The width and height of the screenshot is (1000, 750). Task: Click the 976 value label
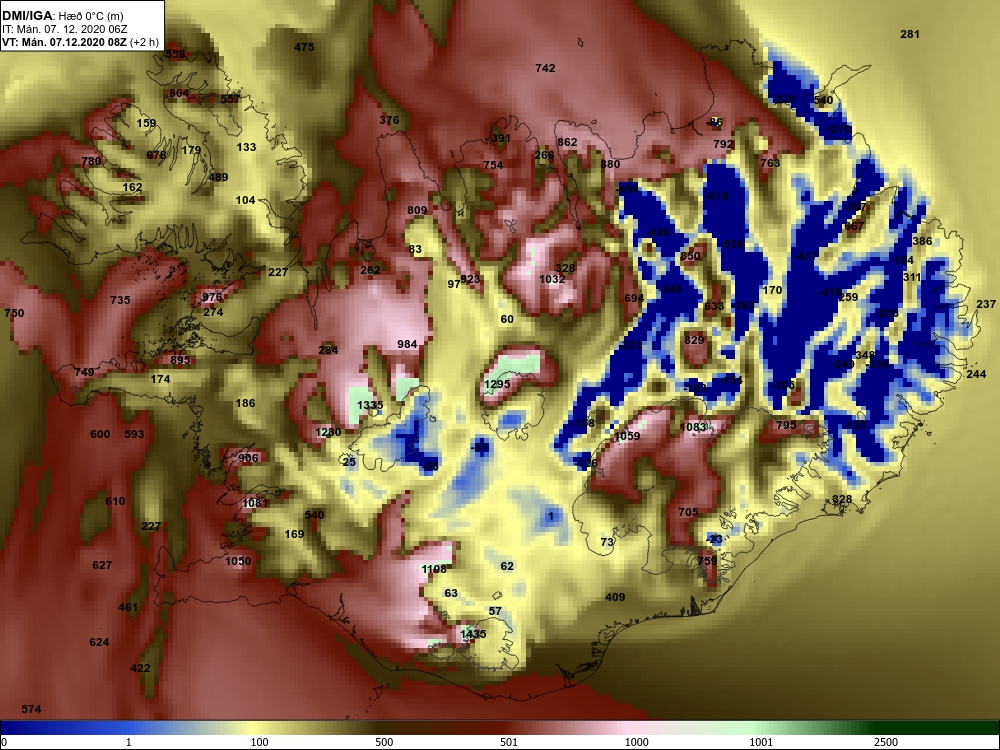pyautogui.click(x=212, y=297)
